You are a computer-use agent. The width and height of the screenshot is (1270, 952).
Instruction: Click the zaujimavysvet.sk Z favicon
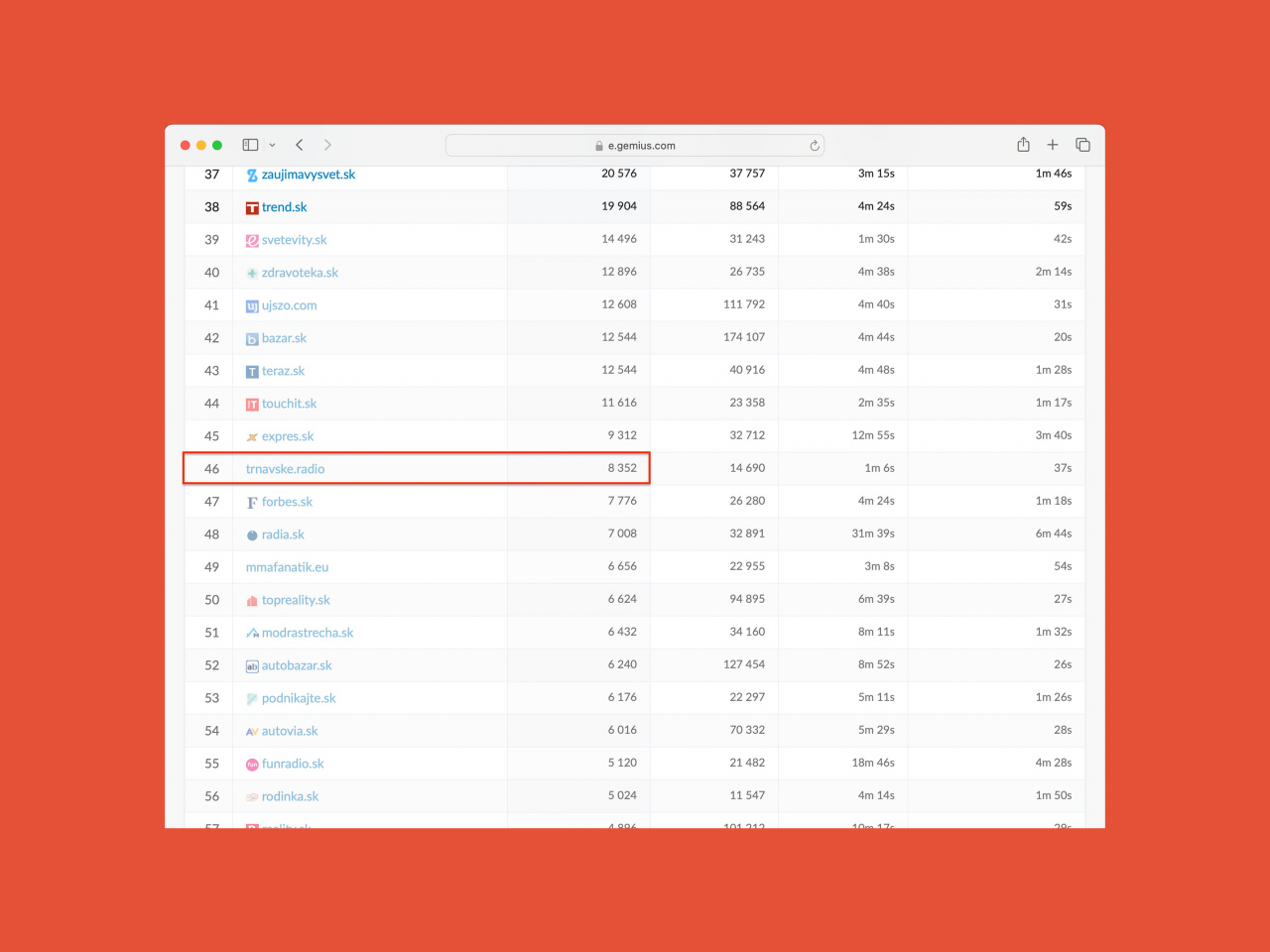pos(252,176)
